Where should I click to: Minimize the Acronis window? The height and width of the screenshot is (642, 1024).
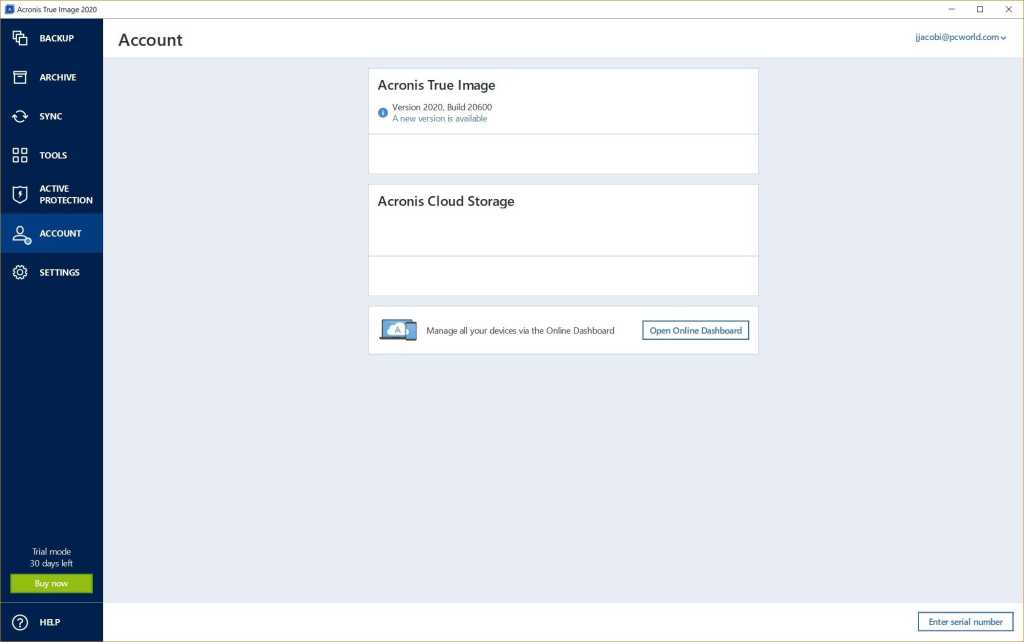[951, 9]
